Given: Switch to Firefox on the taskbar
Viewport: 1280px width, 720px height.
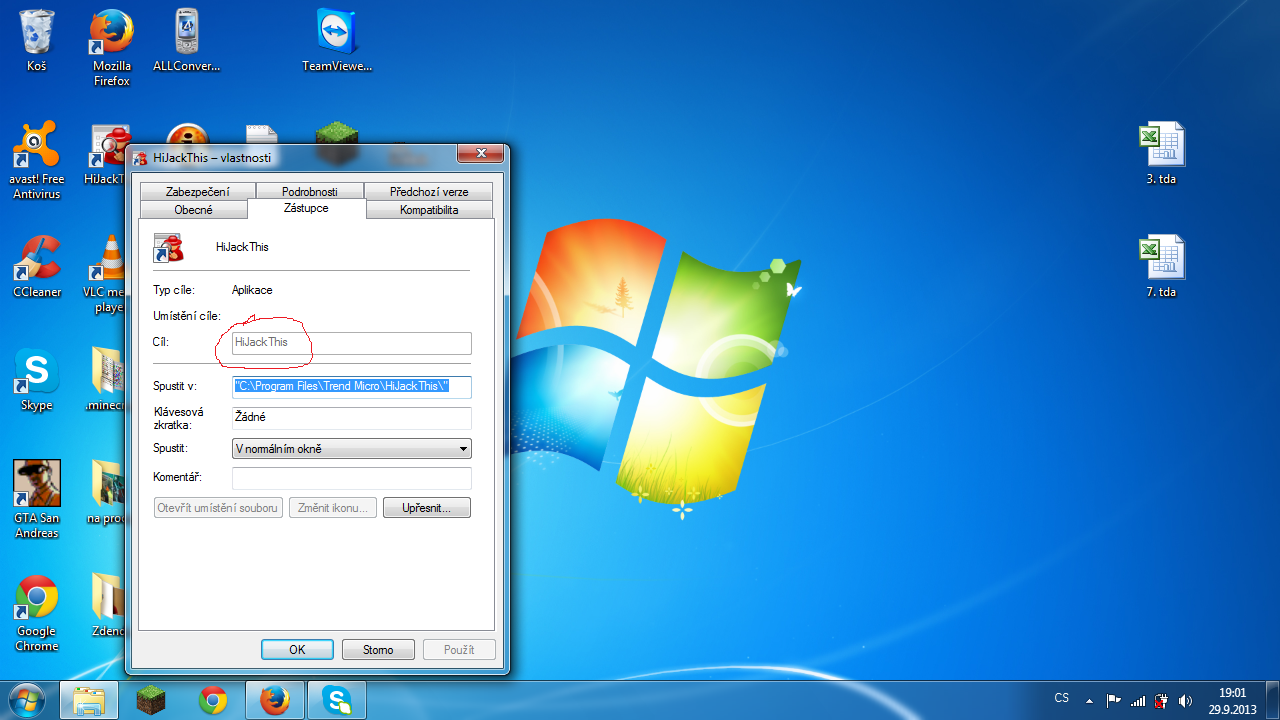Looking at the screenshot, I should pos(274,700).
